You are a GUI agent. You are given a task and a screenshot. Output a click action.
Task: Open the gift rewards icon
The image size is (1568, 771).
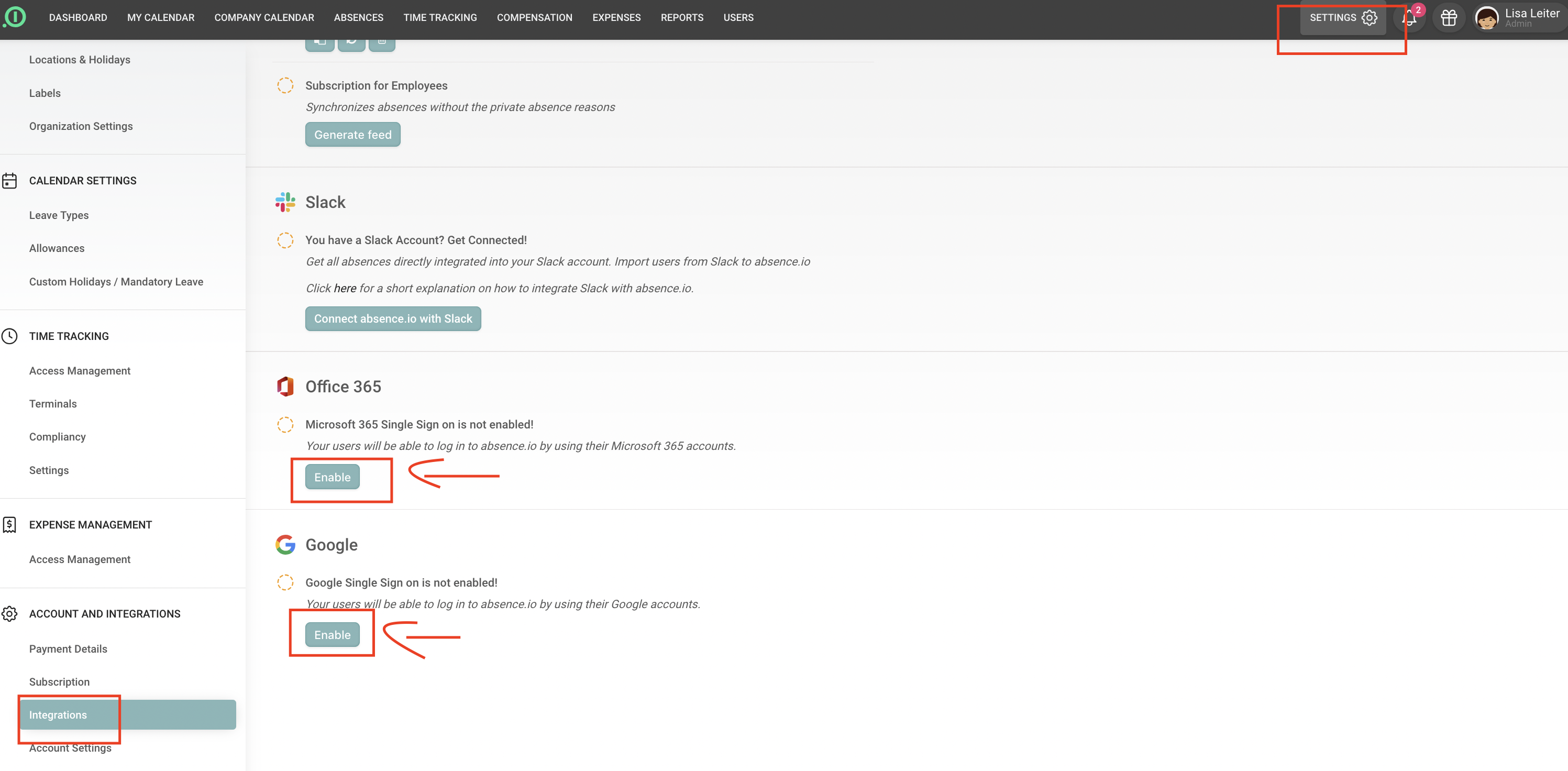coord(1449,18)
